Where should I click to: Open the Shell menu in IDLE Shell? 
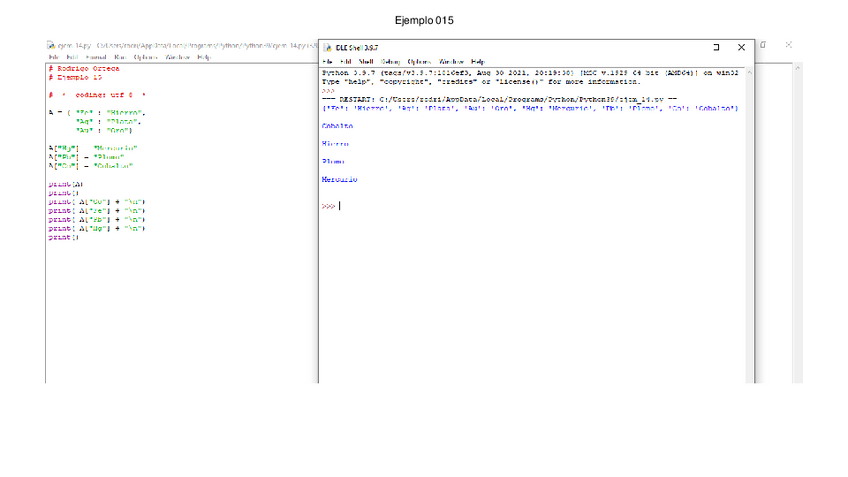pos(366,62)
